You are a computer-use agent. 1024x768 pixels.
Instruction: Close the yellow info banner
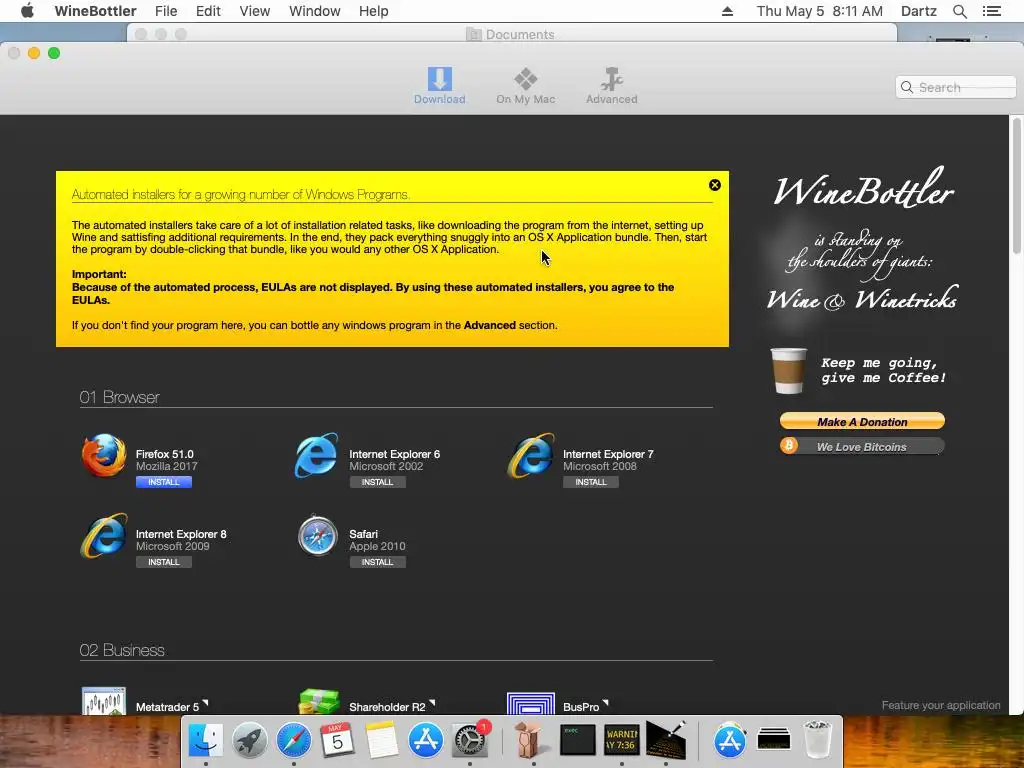point(714,185)
